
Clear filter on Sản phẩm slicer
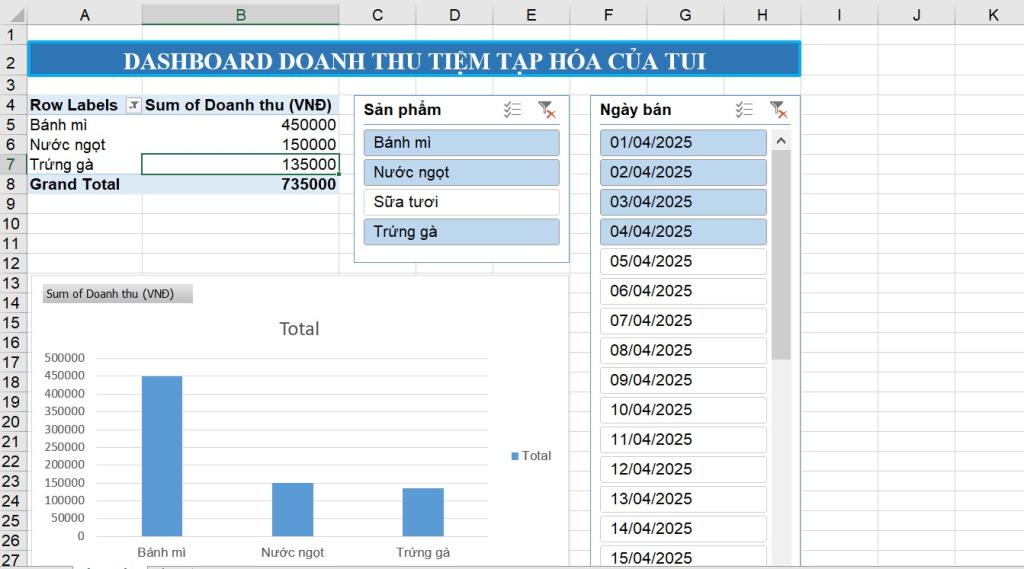tap(546, 110)
